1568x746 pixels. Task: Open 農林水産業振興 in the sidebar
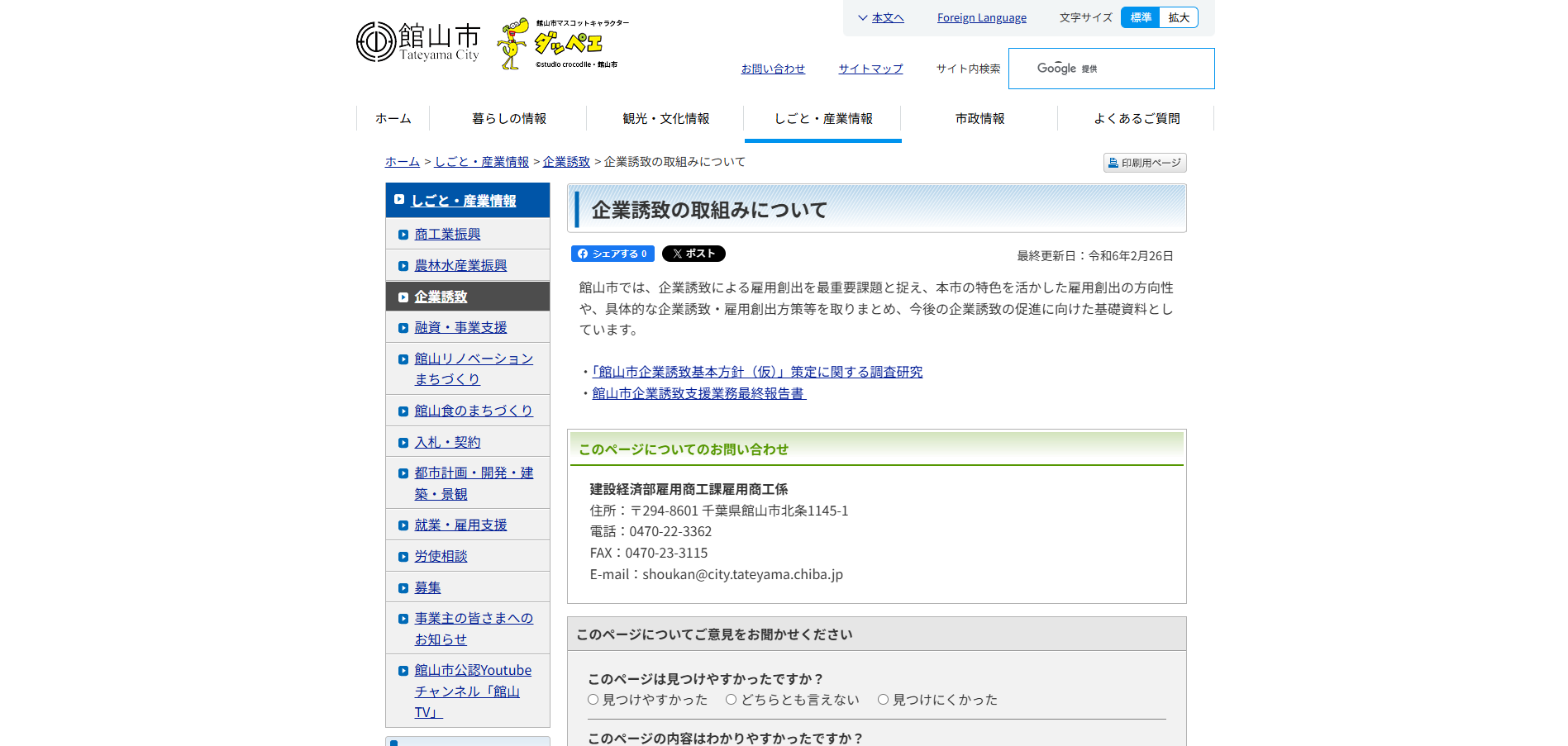460,265
